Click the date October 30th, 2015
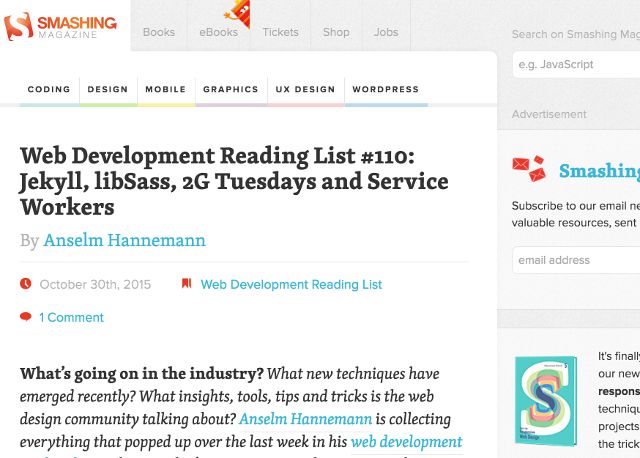This screenshot has height=458, width=640. pyautogui.click(x=95, y=284)
